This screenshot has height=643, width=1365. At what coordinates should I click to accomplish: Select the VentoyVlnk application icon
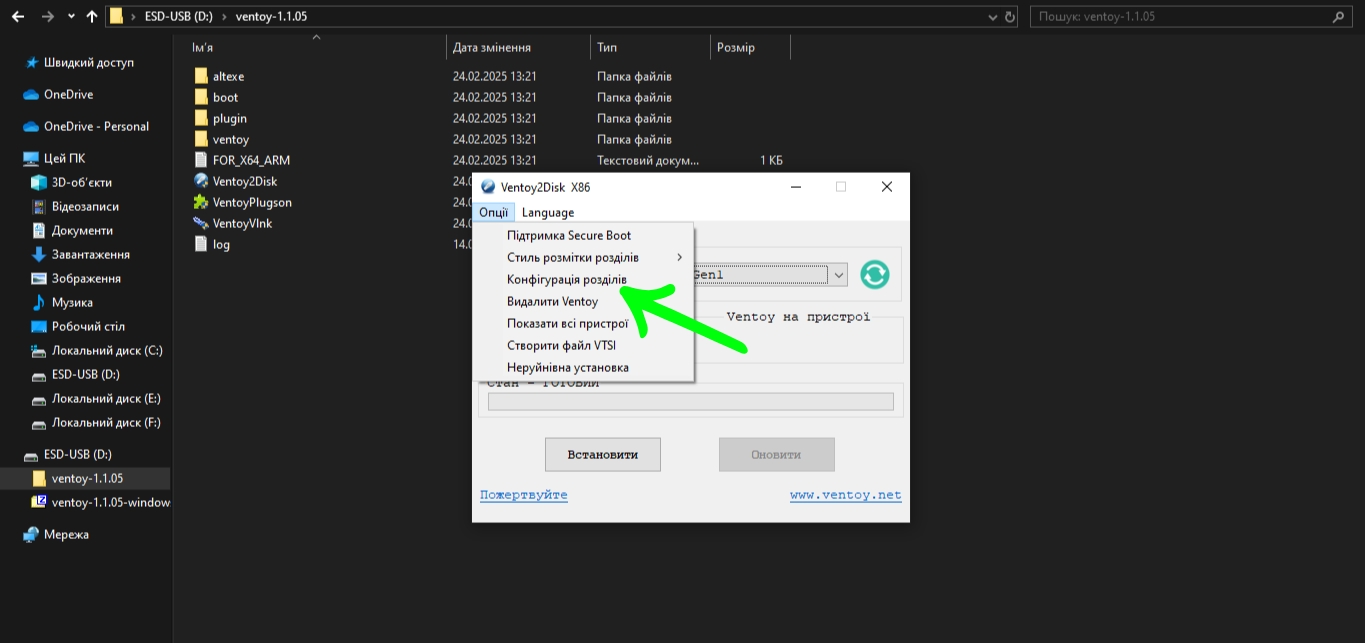click(201, 223)
